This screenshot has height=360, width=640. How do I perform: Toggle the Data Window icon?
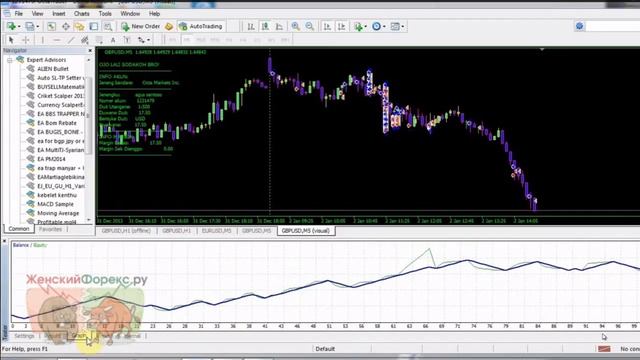coord(66,27)
